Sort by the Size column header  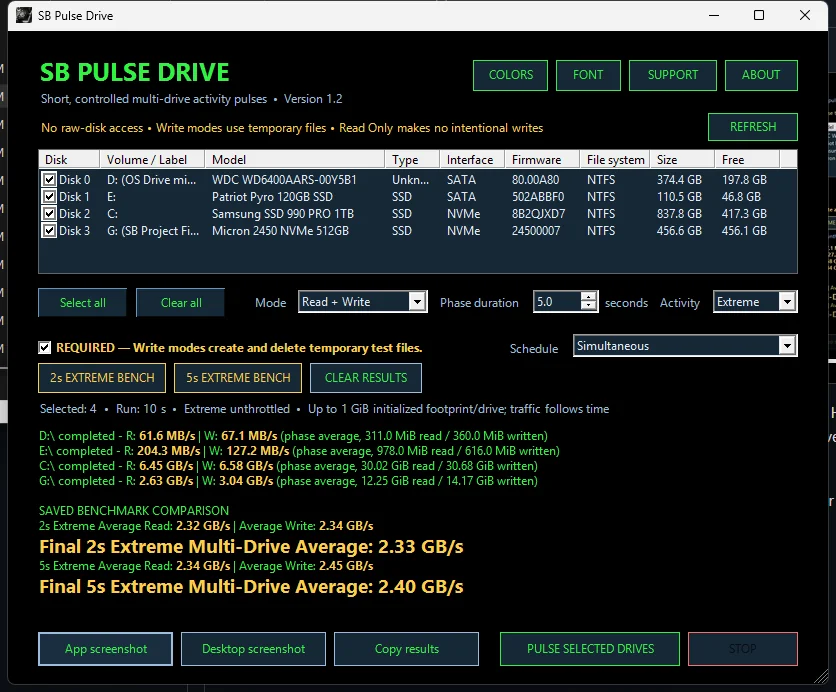(x=682, y=159)
